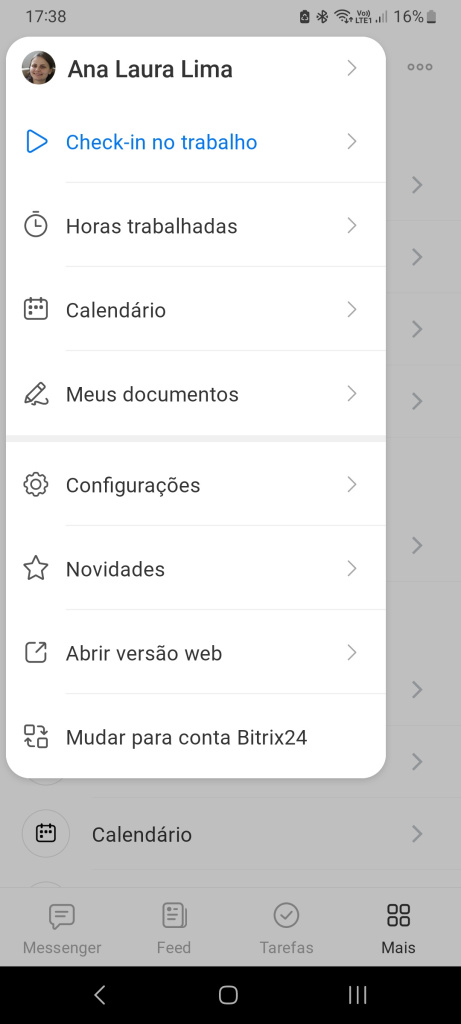The width and height of the screenshot is (461, 1024).
Task: Tap the gear icon for Configurações
Action: click(36, 485)
